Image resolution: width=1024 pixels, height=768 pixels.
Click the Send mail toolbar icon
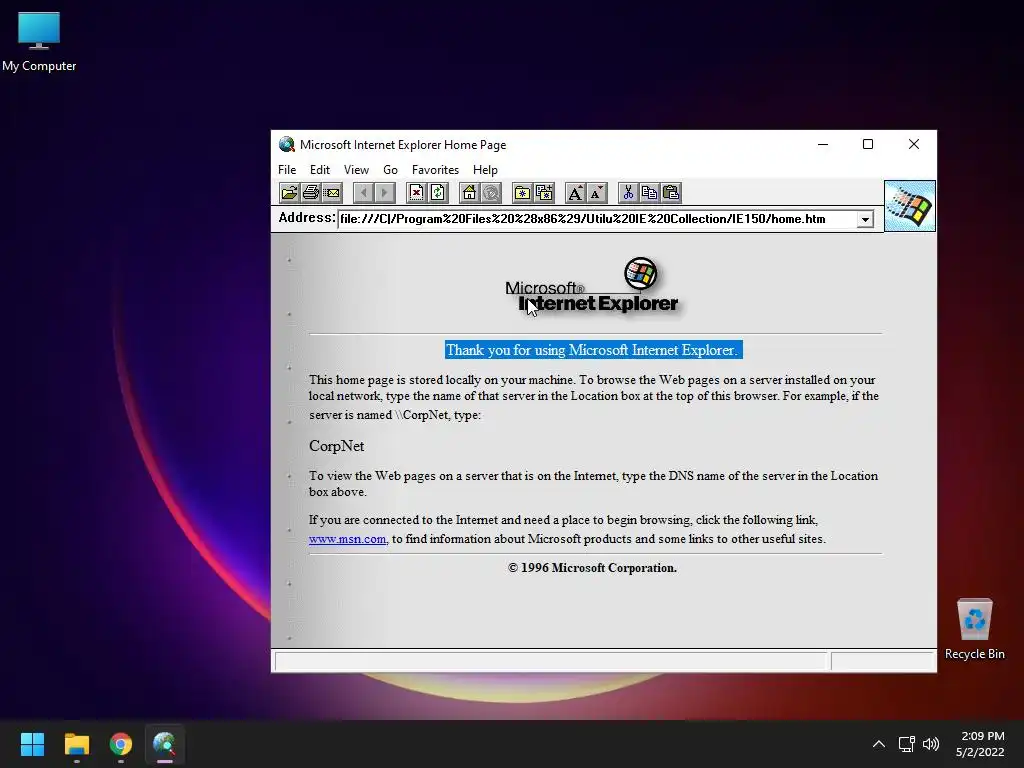[x=332, y=193]
